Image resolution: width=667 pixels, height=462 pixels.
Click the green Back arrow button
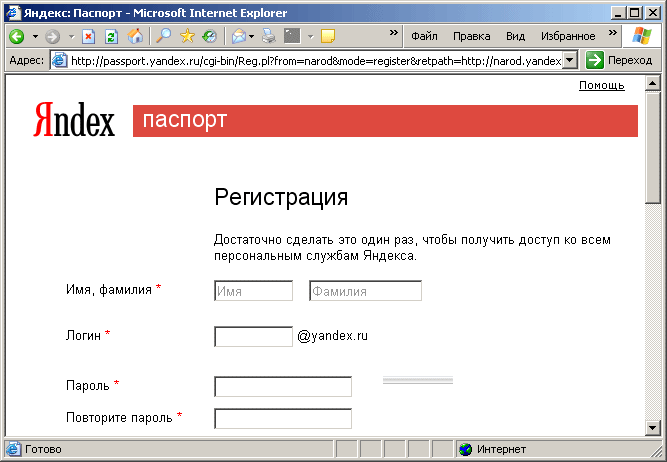(x=17, y=37)
